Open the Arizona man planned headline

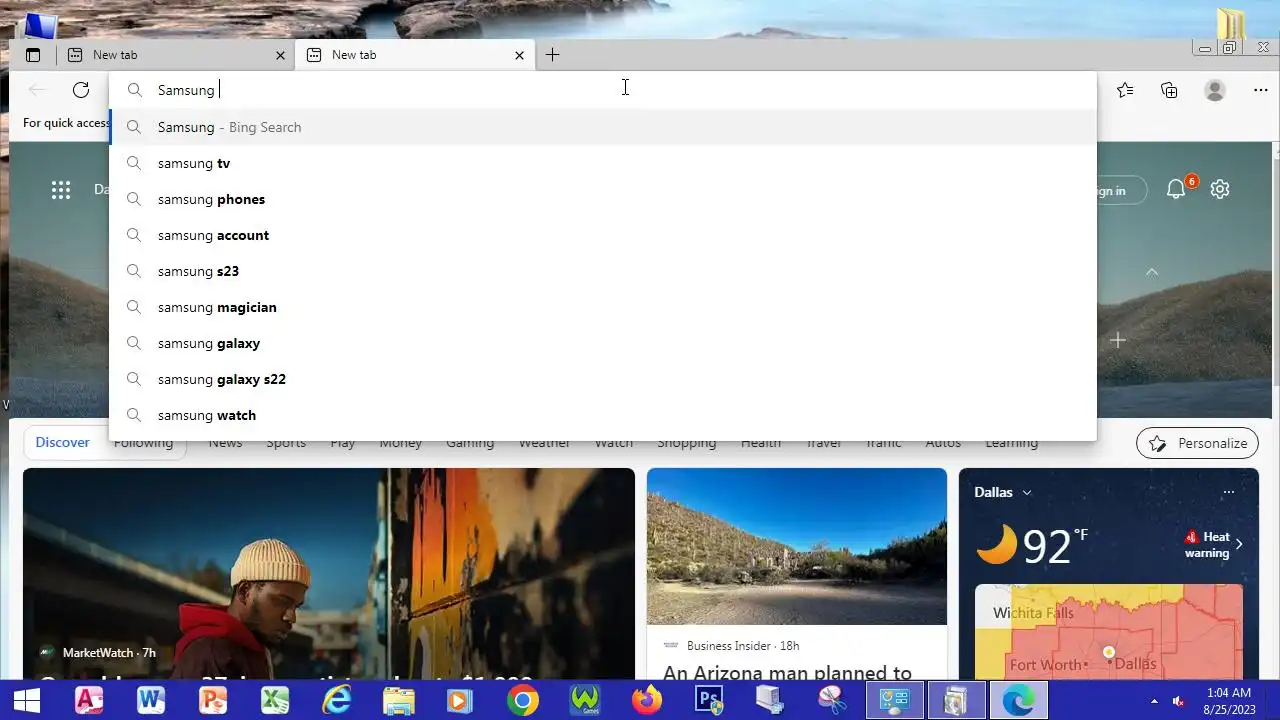coord(788,673)
